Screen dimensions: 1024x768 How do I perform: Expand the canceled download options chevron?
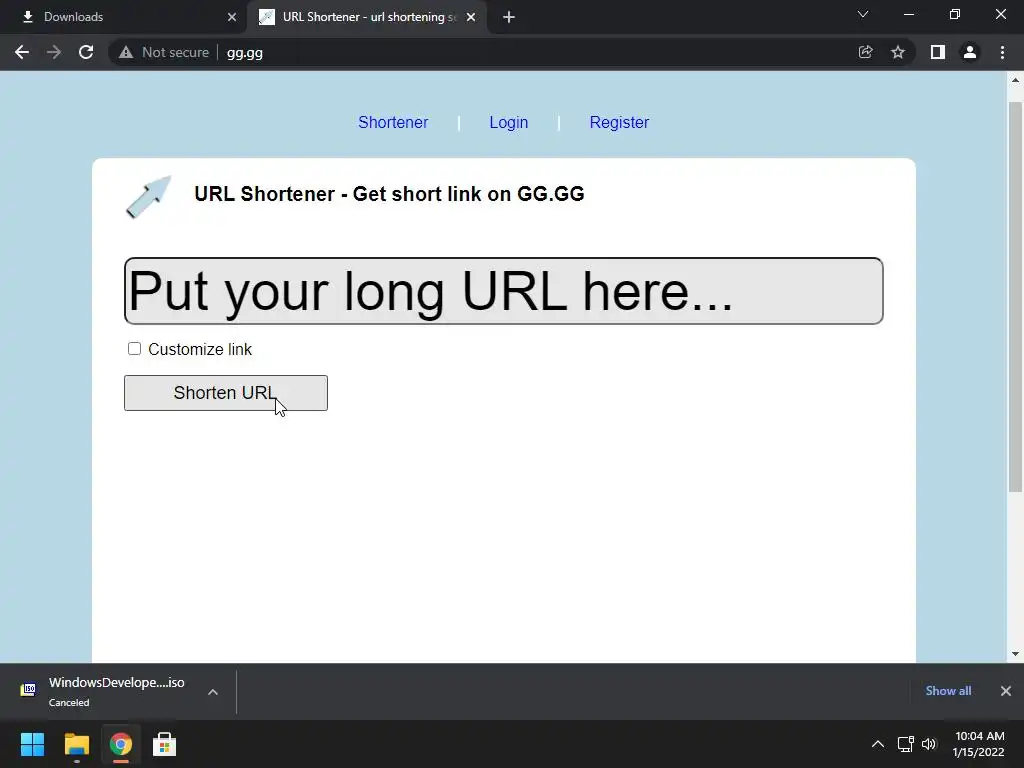tap(213, 692)
